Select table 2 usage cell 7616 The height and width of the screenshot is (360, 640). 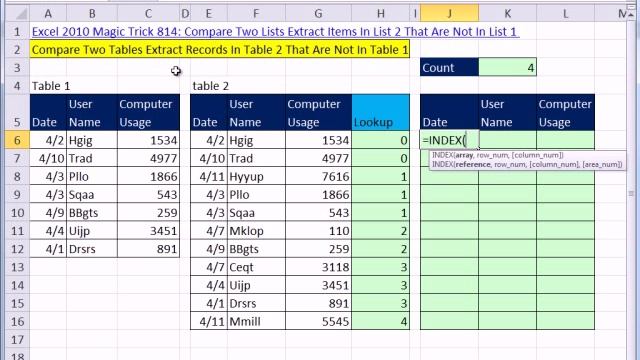[x=318, y=176]
